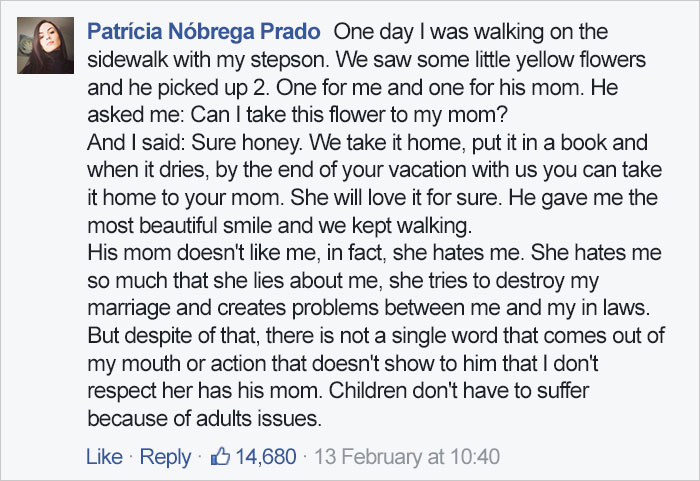View the 14,680 people who liked

click(x=264, y=457)
